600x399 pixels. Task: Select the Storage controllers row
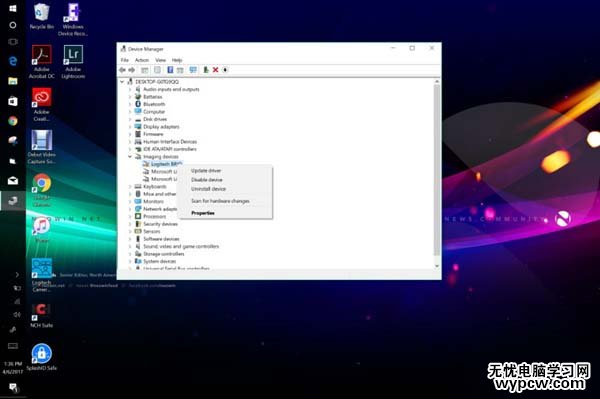point(160,254)
